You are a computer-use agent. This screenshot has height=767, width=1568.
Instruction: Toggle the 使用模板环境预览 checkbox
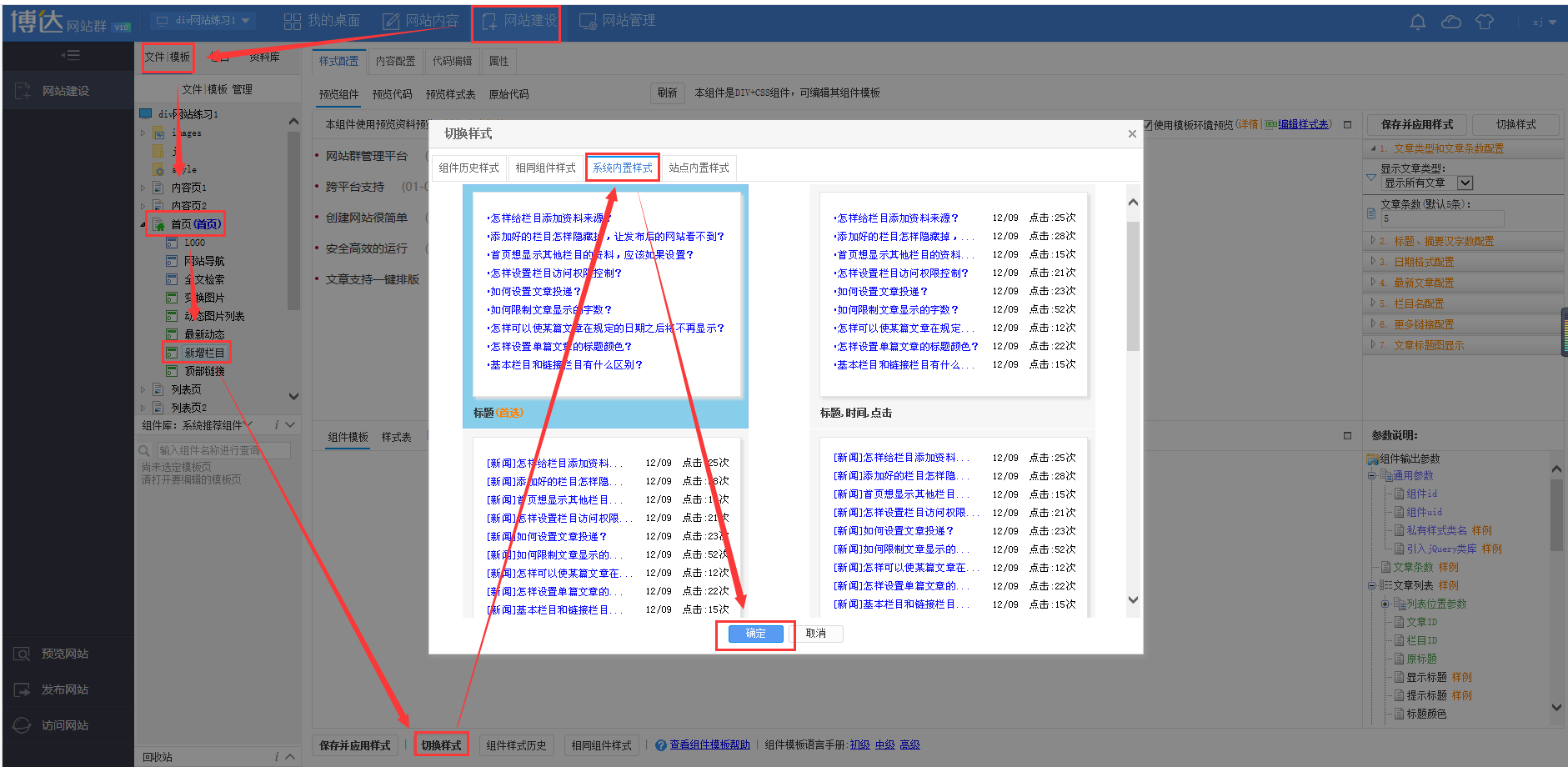tap(1148, 125)
